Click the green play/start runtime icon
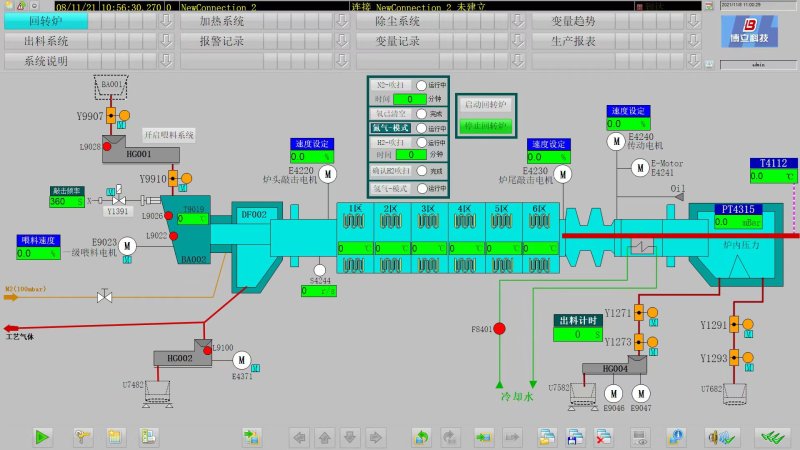This screenshot has width=800, height=450. point(42,437)
